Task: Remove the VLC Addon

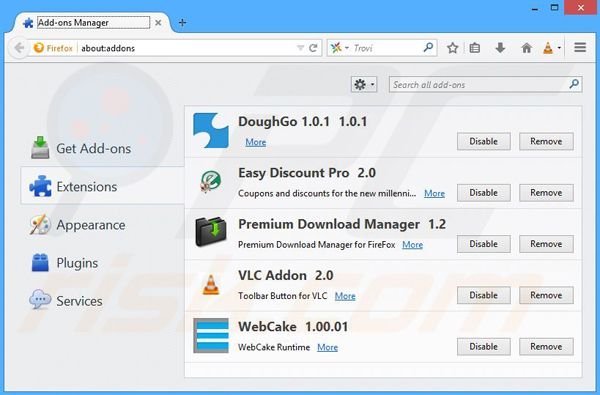Action: [x=546, y=295]
